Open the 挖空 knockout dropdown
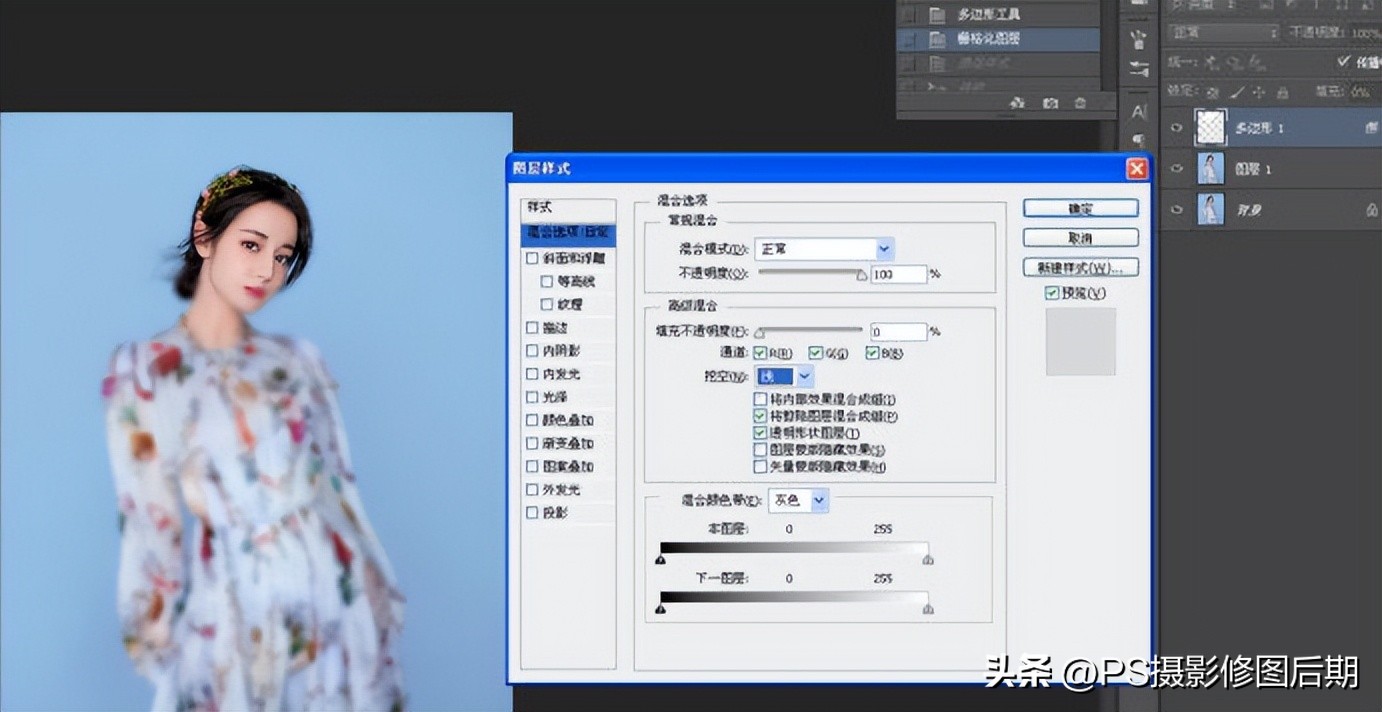 coord(803,375)
